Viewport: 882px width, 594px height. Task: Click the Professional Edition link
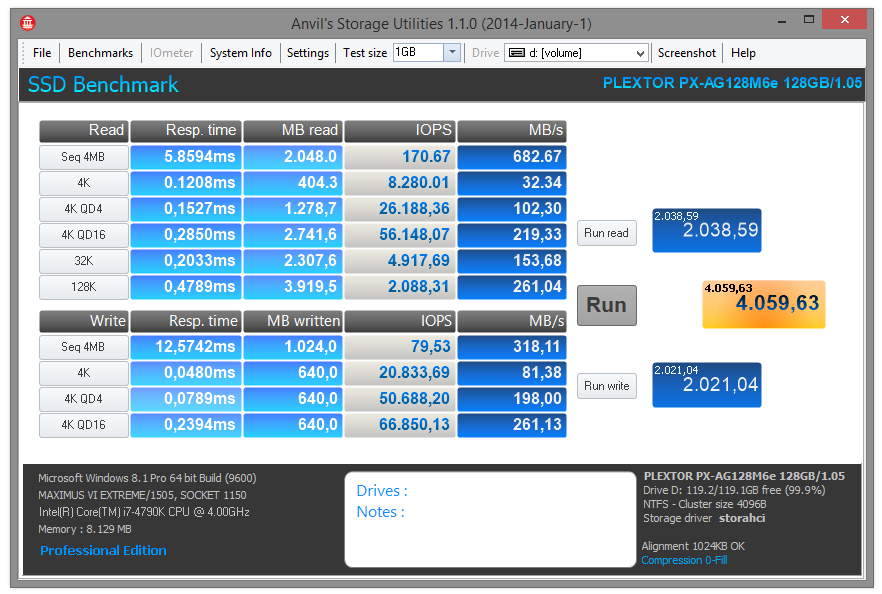click(103, 550)
